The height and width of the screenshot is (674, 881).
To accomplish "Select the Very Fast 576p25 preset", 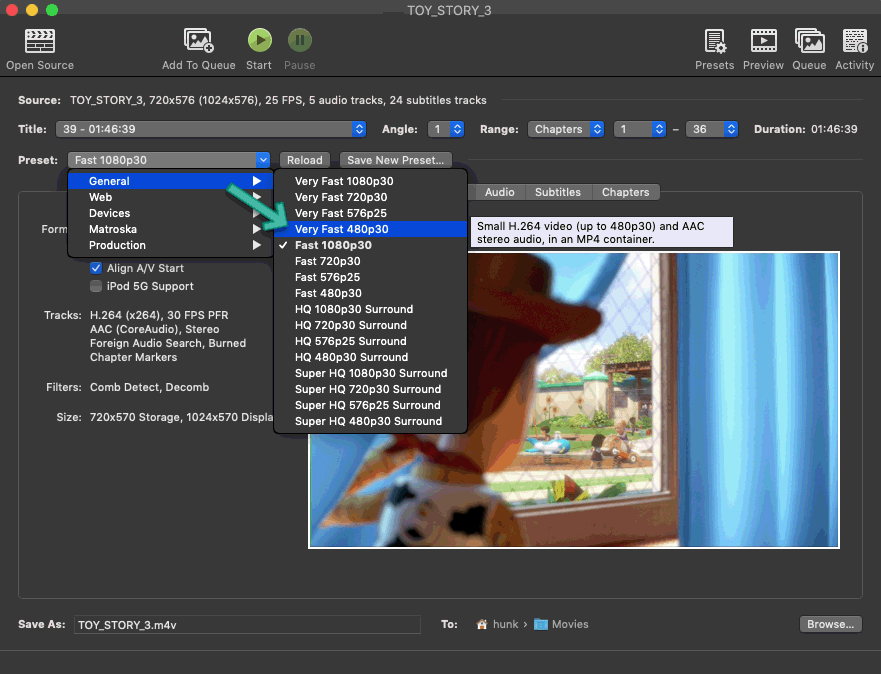I will 371,213.
